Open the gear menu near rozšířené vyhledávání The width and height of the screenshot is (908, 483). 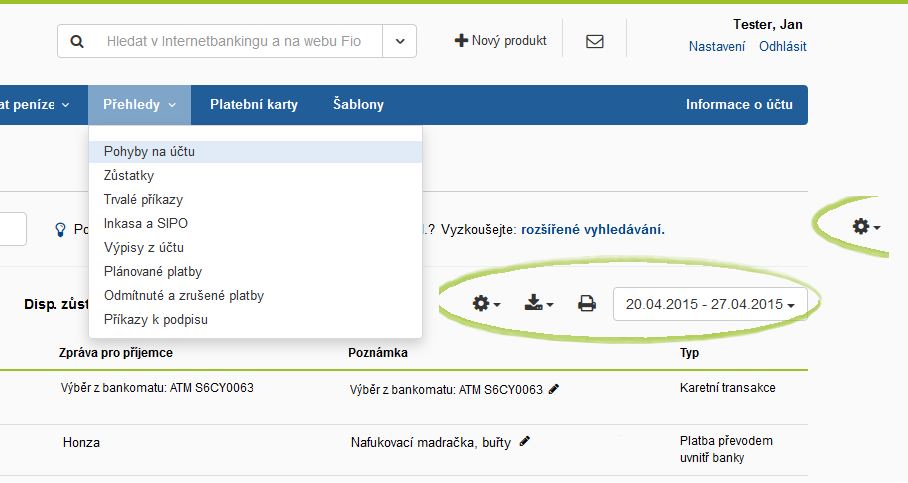866,226
